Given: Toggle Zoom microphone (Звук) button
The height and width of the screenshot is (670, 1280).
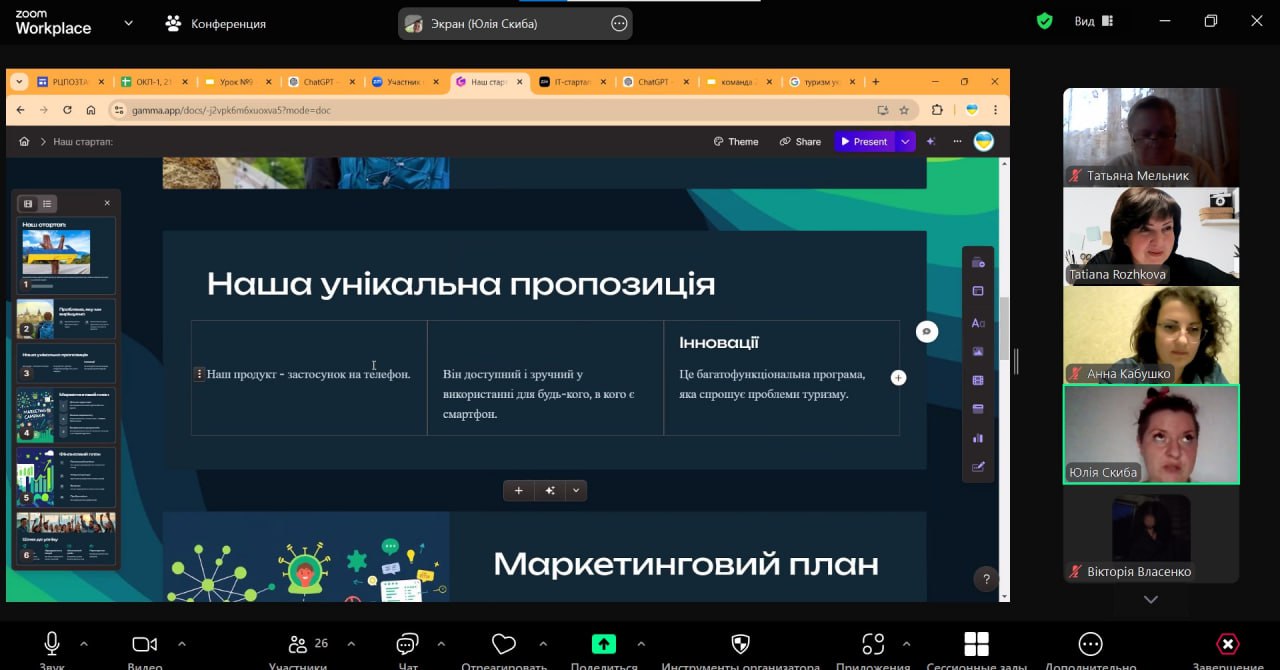Looking at the screenshot, I should [52, 650].
